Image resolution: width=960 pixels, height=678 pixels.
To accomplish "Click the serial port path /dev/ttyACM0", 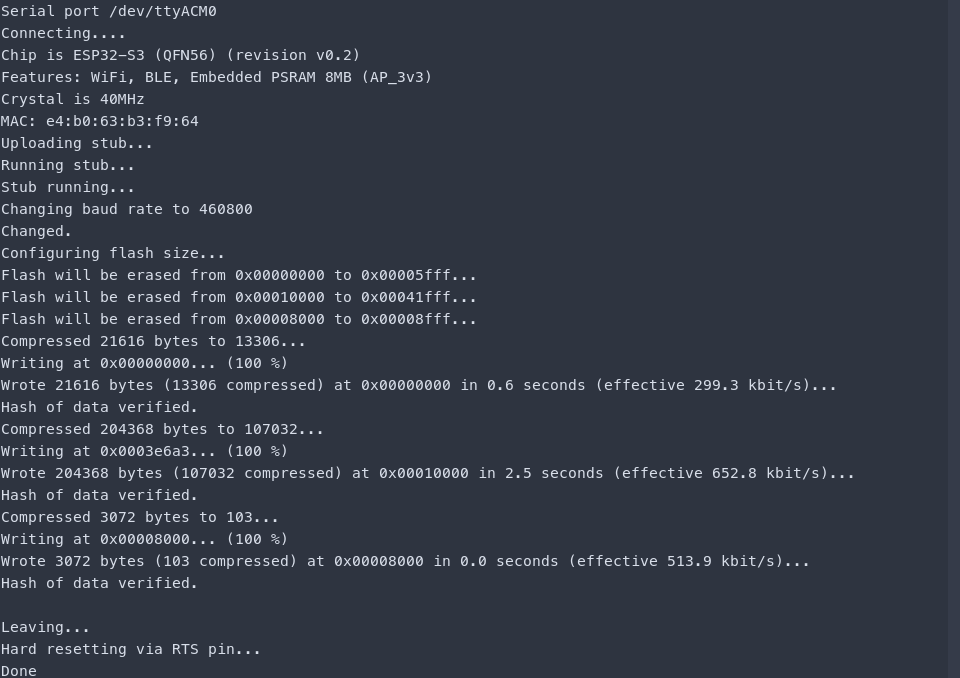I will coord(162,11).
